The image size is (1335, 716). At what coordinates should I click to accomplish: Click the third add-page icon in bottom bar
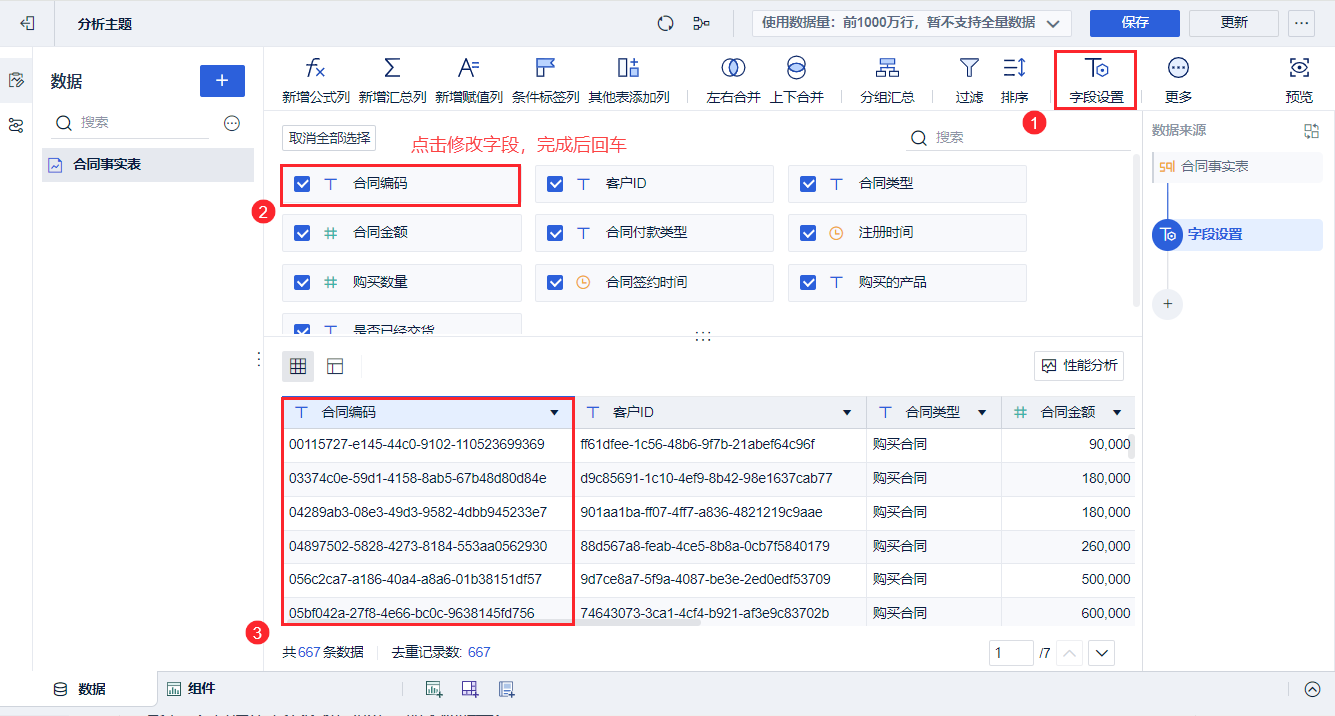click(x=507, y=689)
